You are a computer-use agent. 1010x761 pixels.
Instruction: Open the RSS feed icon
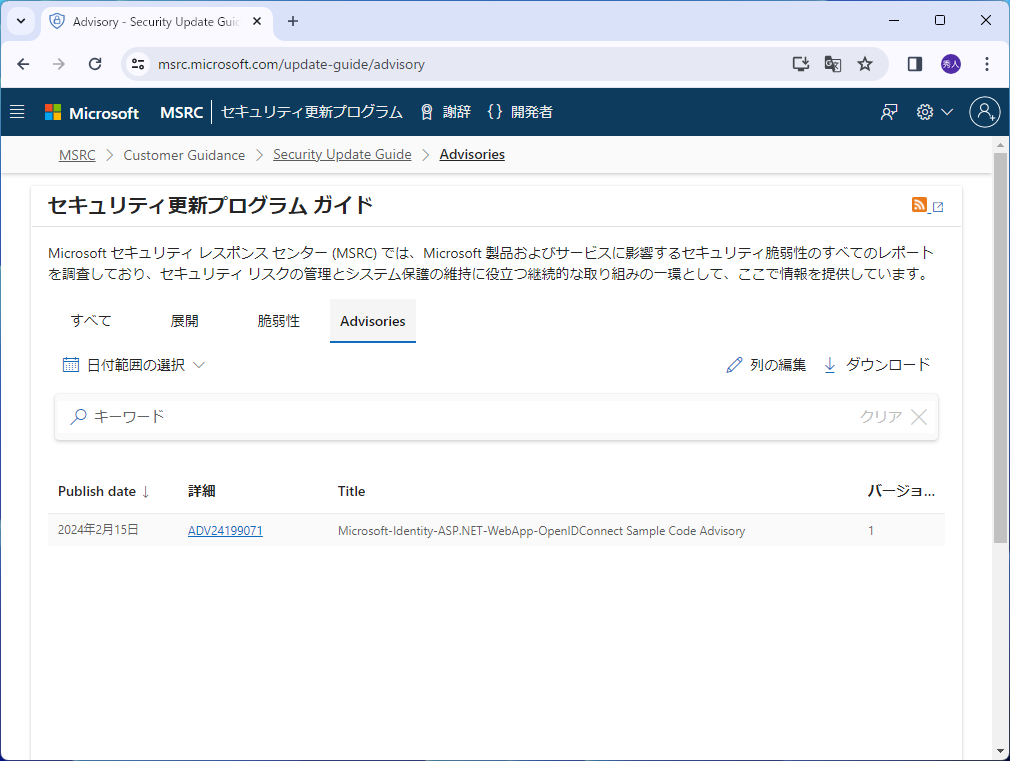click(920, 205)
